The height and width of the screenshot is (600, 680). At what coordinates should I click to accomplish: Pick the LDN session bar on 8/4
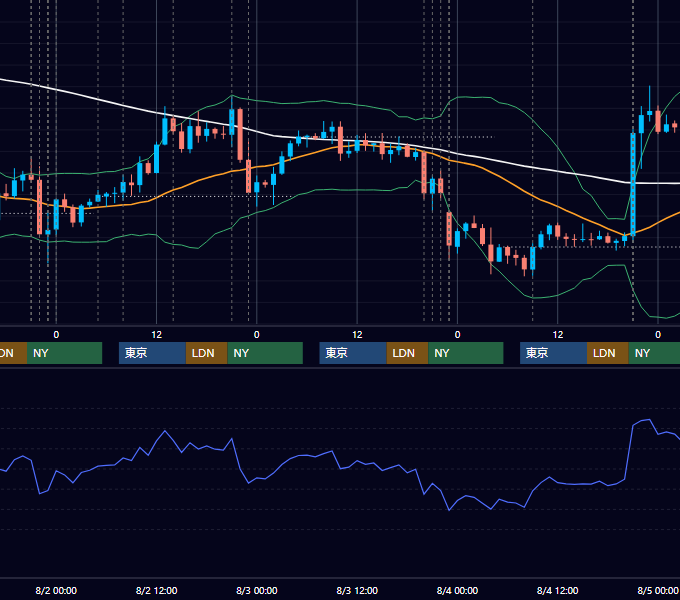608,353
